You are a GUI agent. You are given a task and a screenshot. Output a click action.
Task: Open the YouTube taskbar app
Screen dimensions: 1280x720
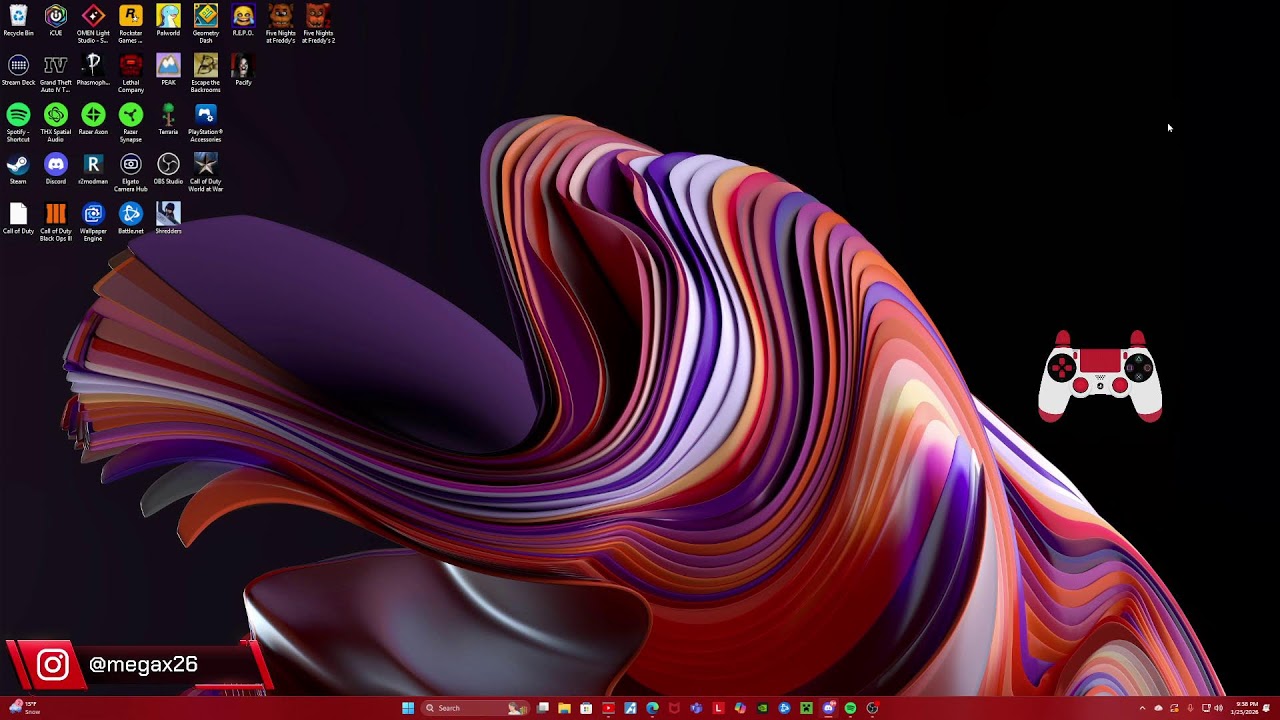(x=608, y=708)
